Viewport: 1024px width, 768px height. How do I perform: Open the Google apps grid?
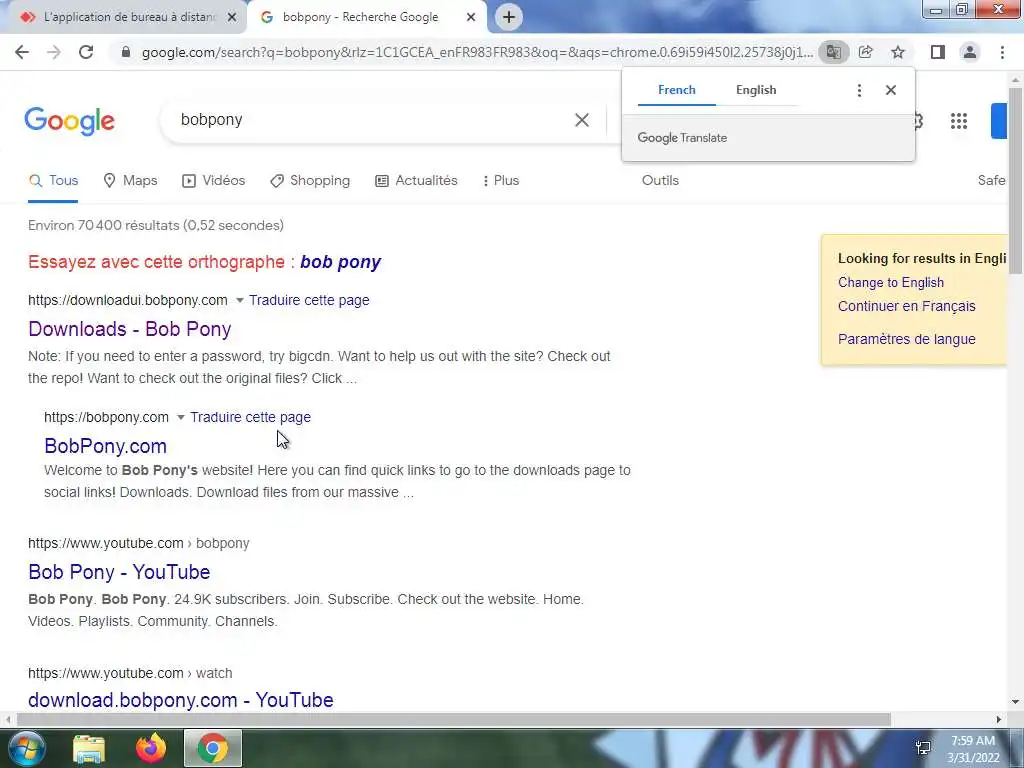pos(959,121)
